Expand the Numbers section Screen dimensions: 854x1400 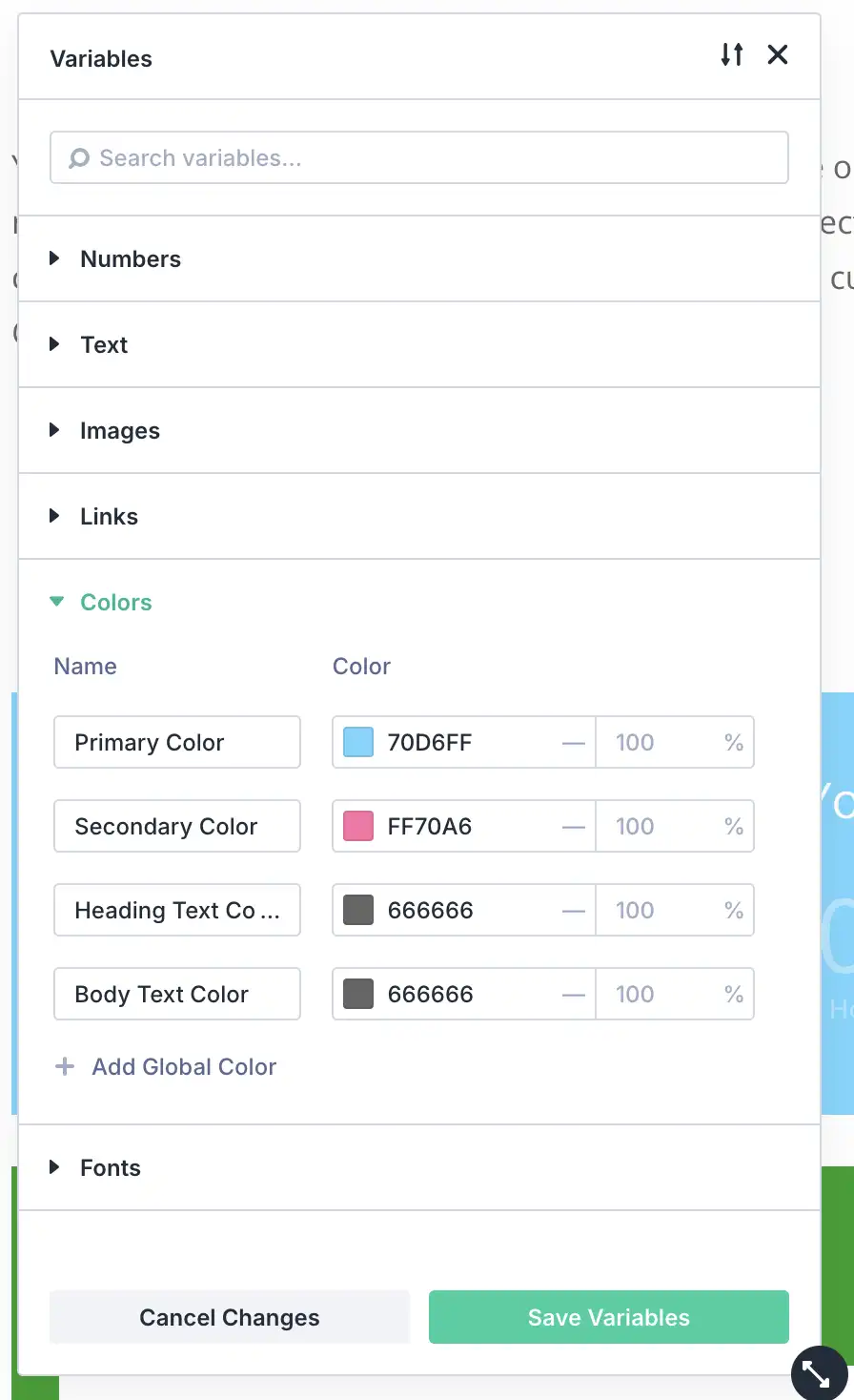(x=131, y=258)
